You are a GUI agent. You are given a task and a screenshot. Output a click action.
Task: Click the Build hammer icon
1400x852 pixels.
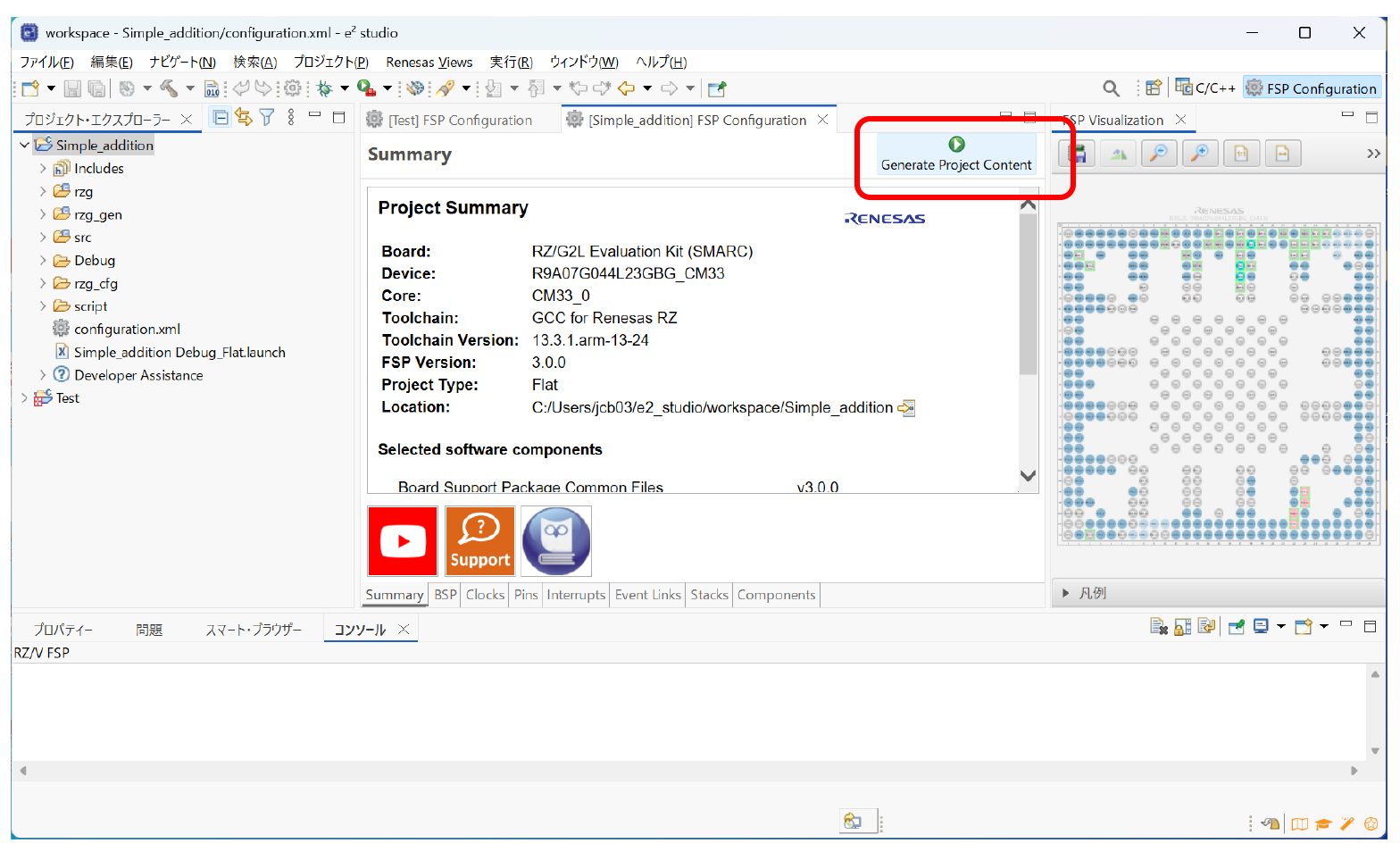point(169,88)
